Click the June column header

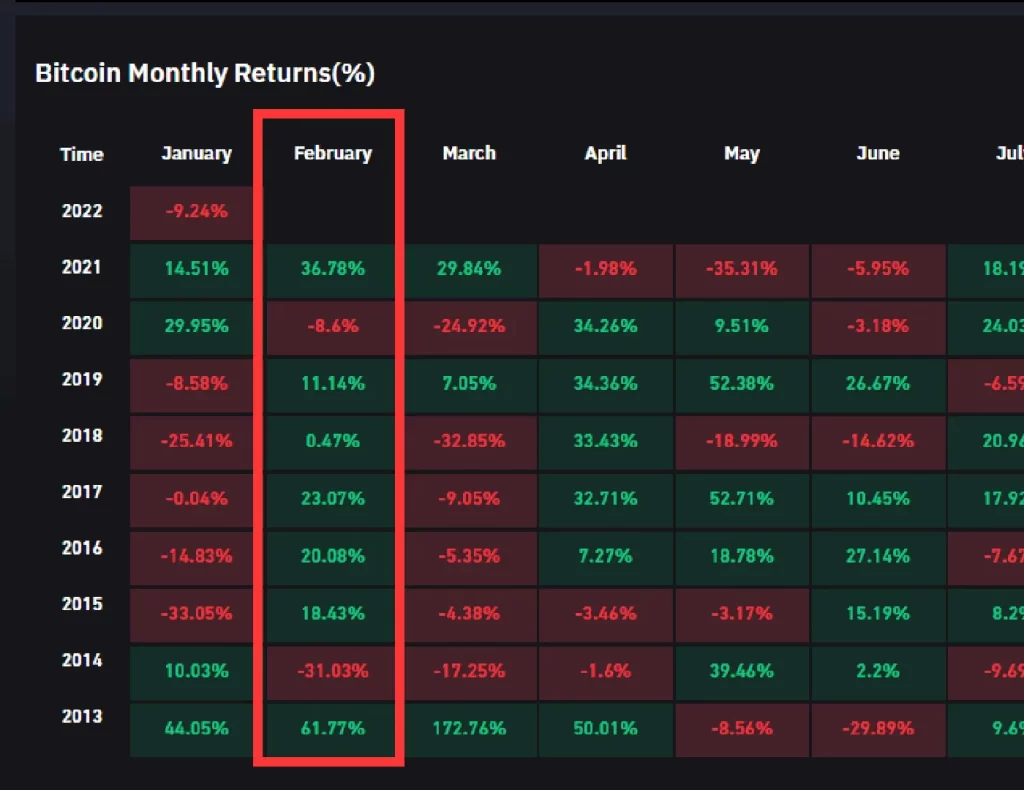tap(878, 153)
